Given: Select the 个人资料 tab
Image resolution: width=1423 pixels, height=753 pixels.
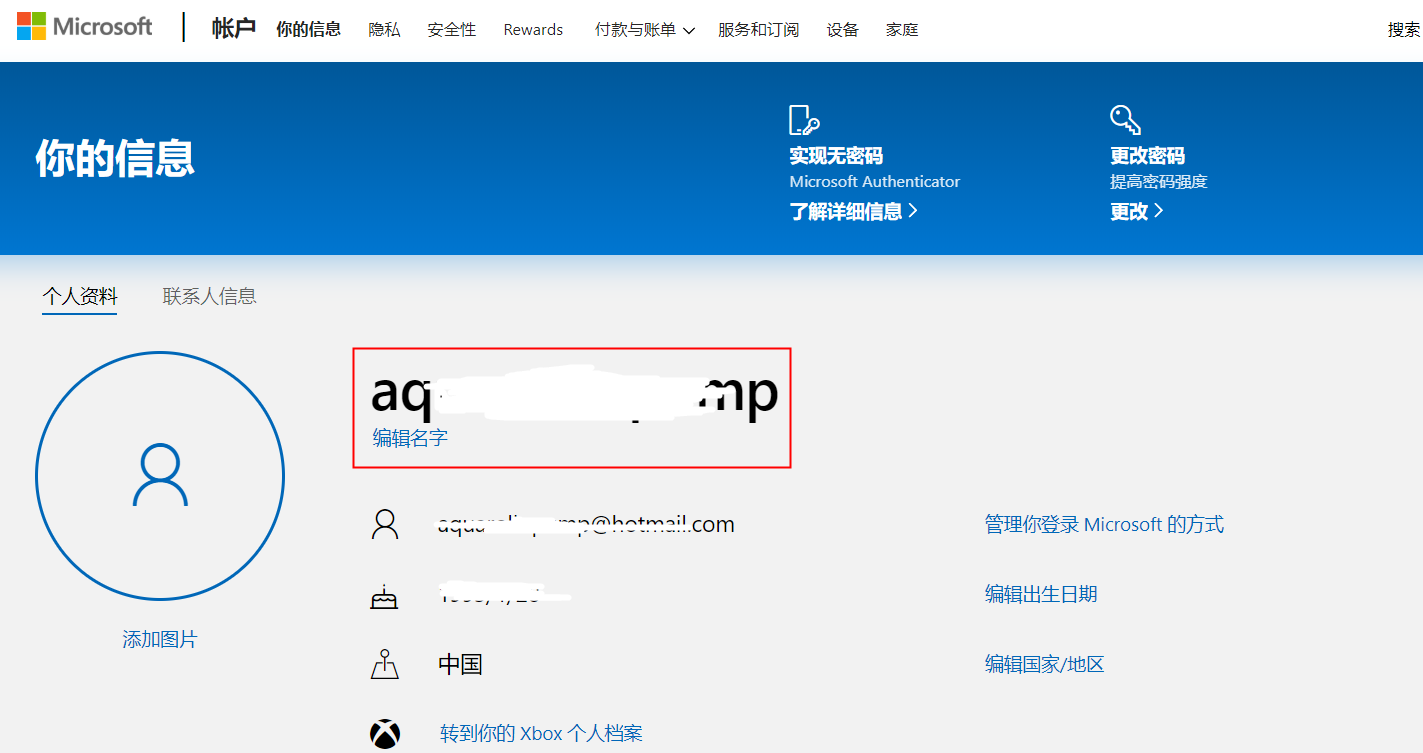Looking at the screenshot, I should pyautogui.click(x=79, y=295).
